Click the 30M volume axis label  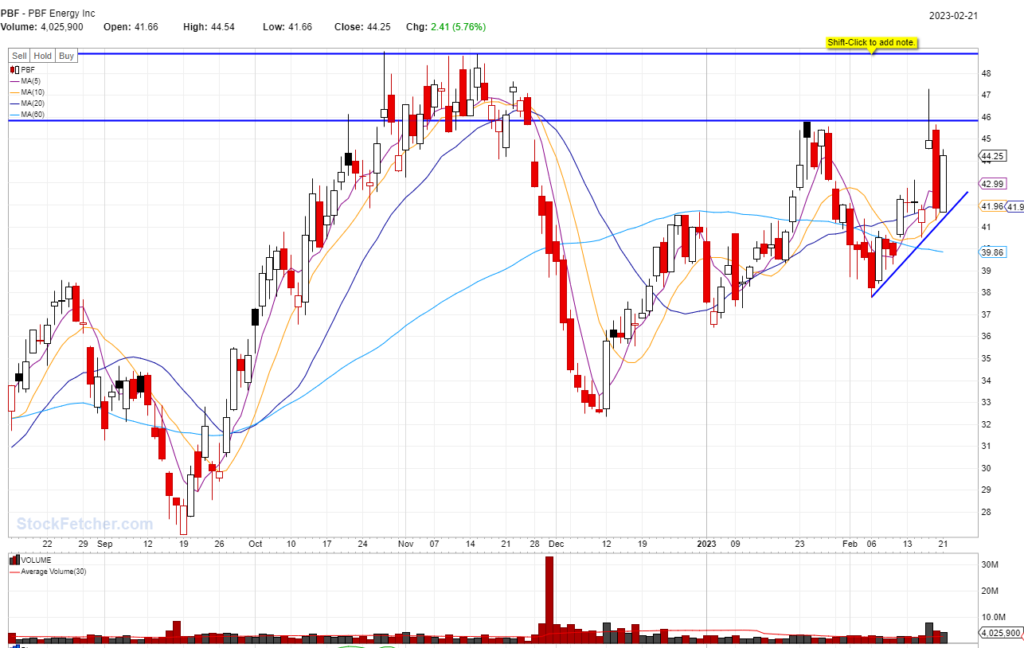(x=989, y=565)
